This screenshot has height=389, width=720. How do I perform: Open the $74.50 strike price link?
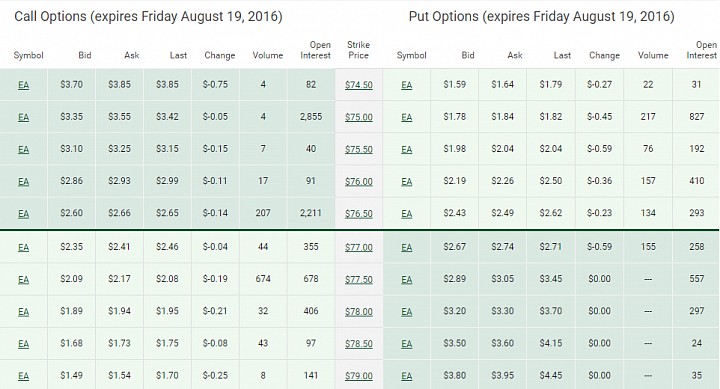coord(359,85)
